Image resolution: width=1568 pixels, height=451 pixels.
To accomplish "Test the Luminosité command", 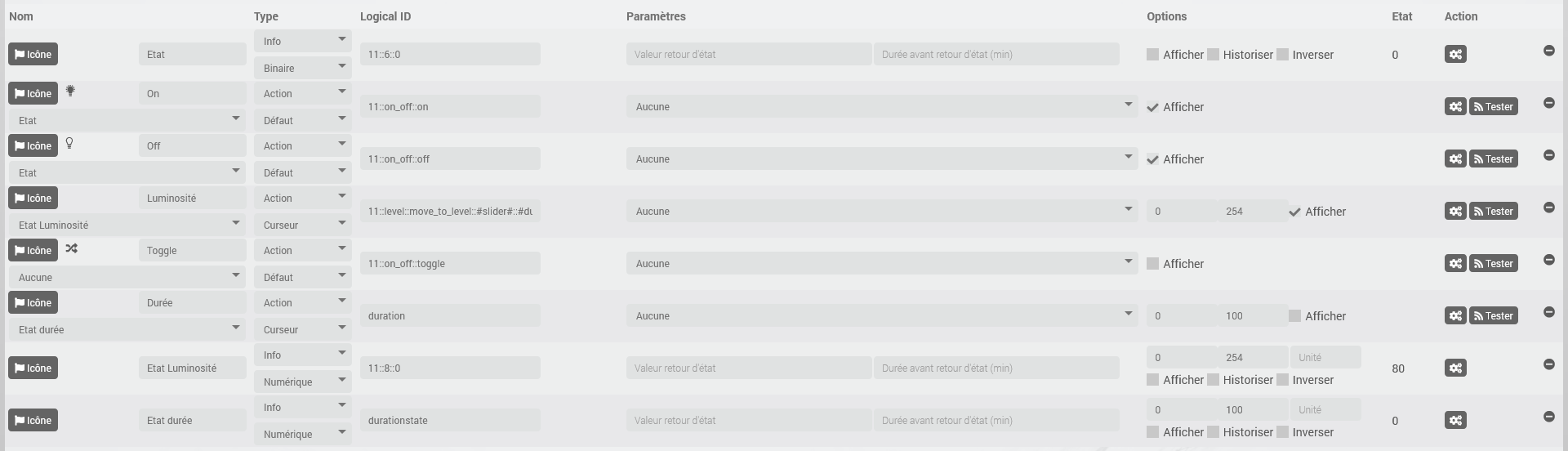I will point(1493,212).
